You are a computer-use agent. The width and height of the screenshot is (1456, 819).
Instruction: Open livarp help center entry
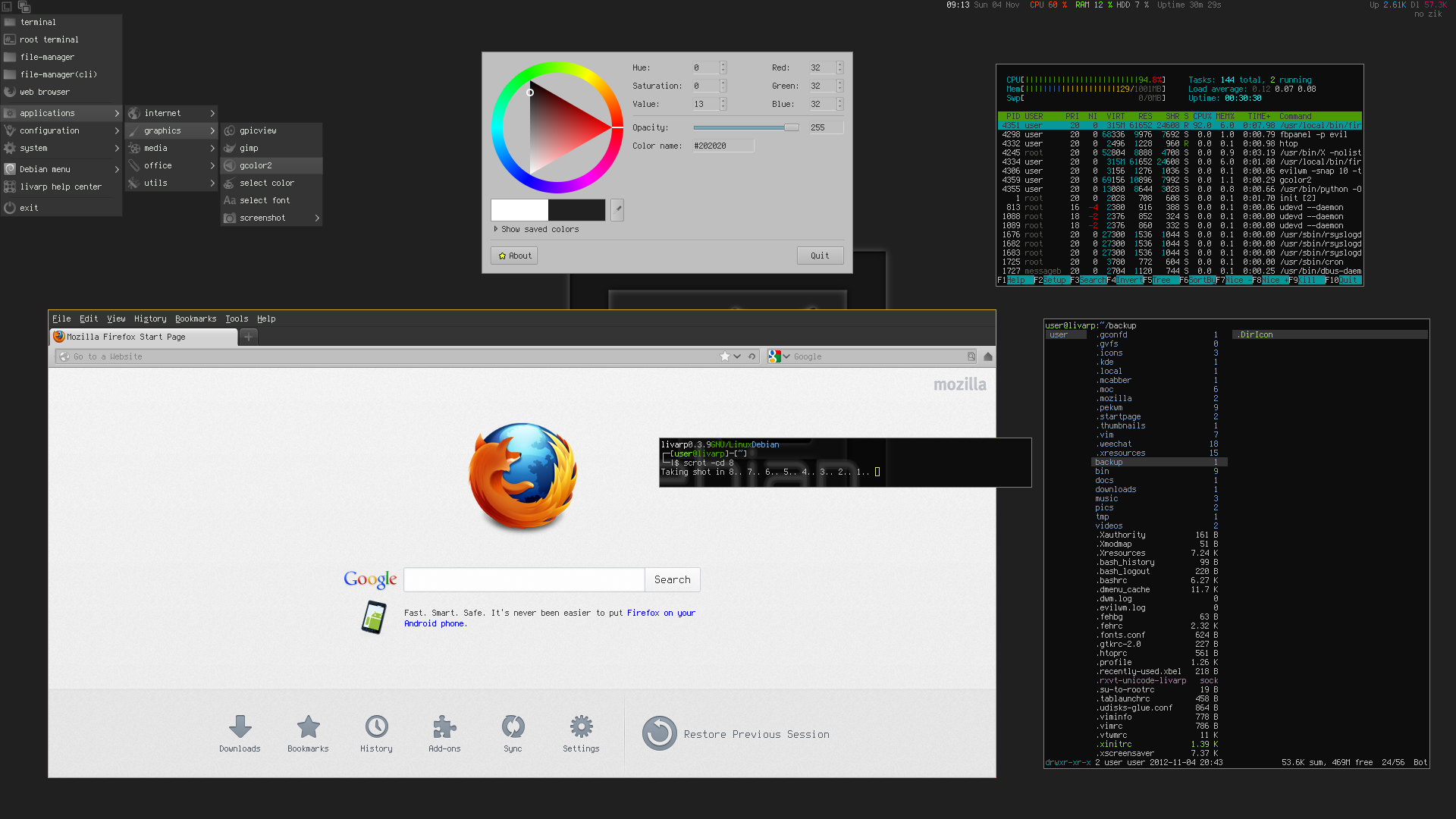[x=61, y=187]
